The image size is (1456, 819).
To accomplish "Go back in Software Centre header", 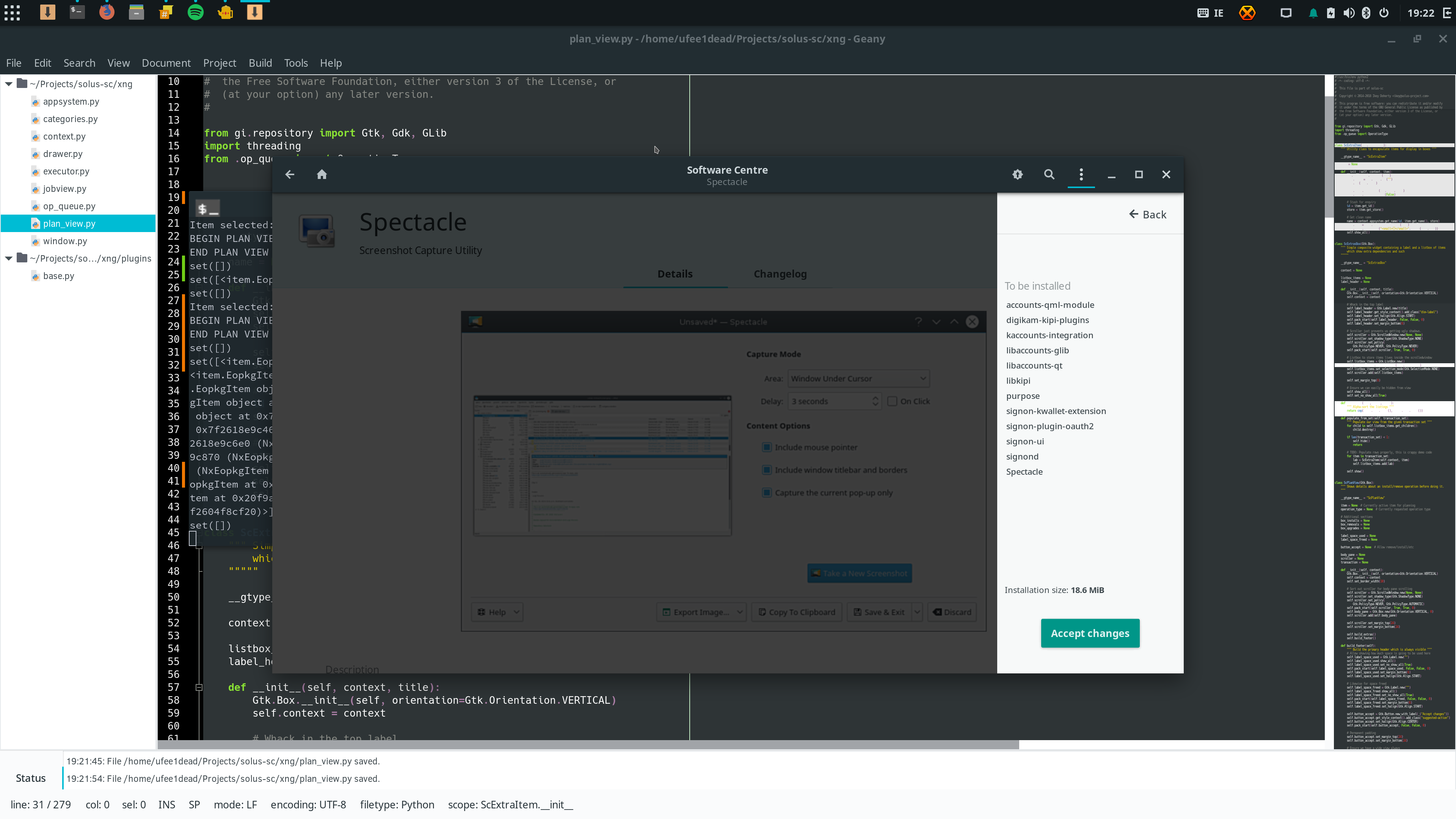I will click(x=290, y=174).
